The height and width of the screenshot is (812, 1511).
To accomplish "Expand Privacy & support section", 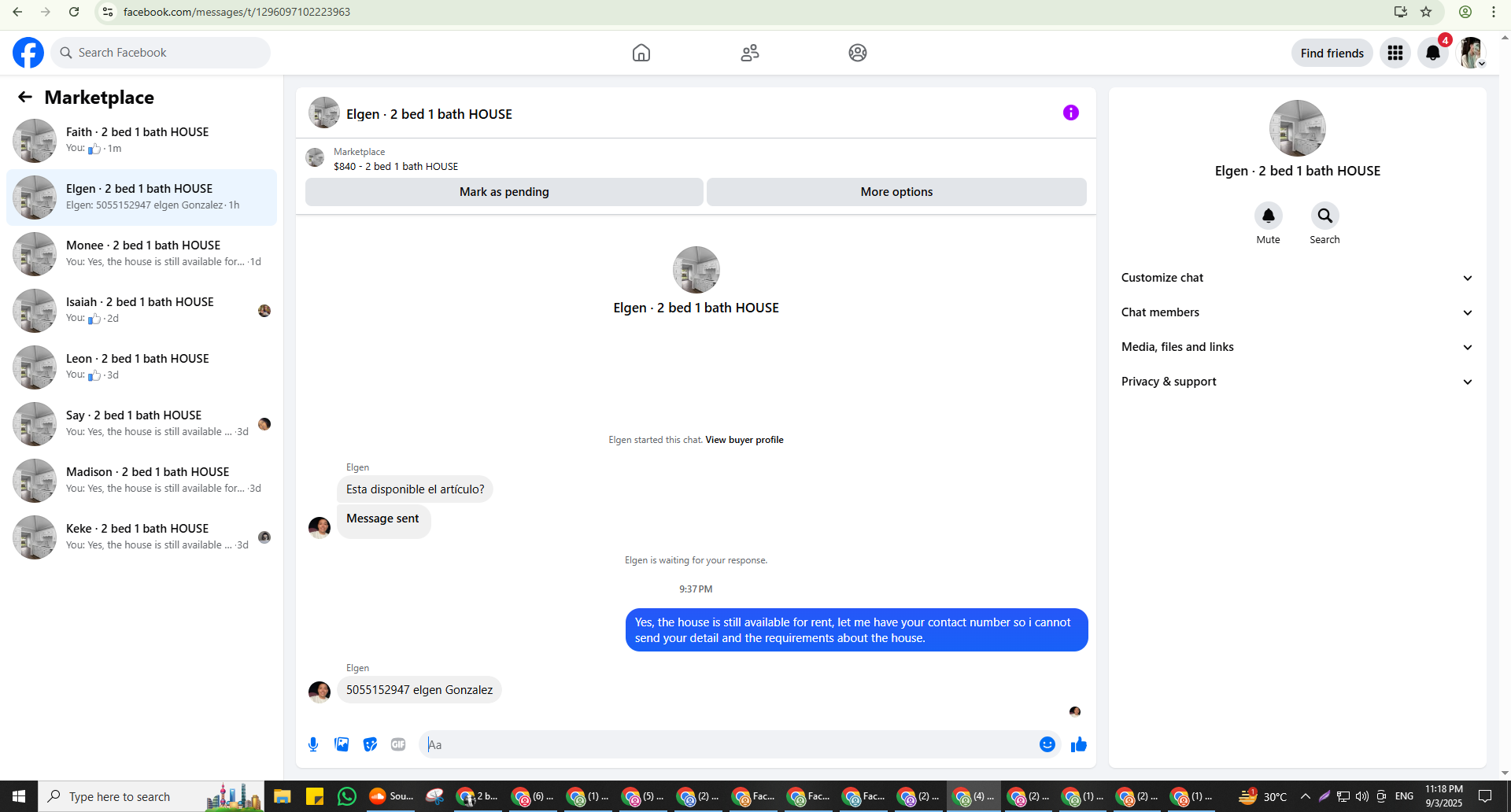I will tap(1297, 382).
